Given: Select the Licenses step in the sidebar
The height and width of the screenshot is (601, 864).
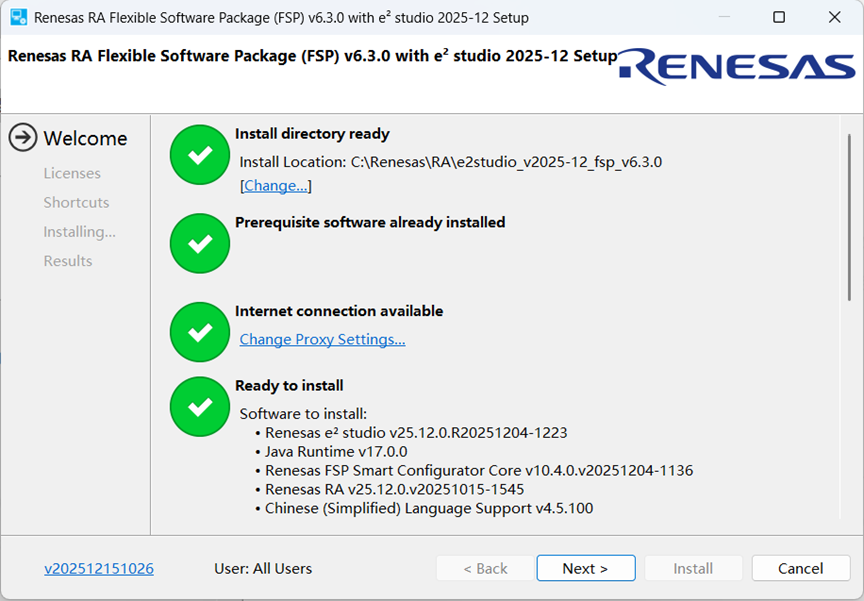Looking at the screenshot, I should click(72, 173).
